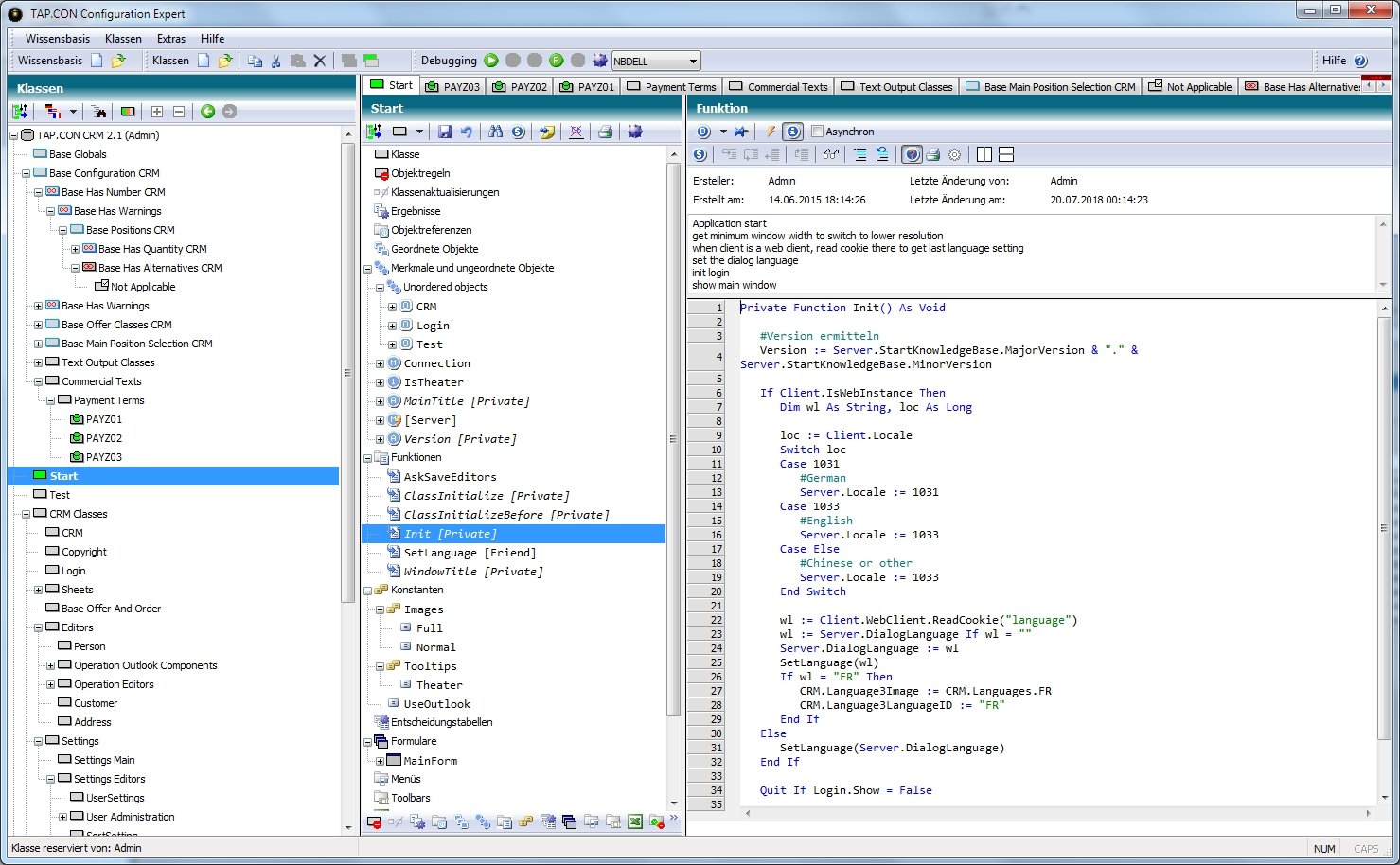Toggle the help question-mark button in editor toolbar
This screenshot has height=865, width=1400.
pyautogui.click(x=912, y=154)
